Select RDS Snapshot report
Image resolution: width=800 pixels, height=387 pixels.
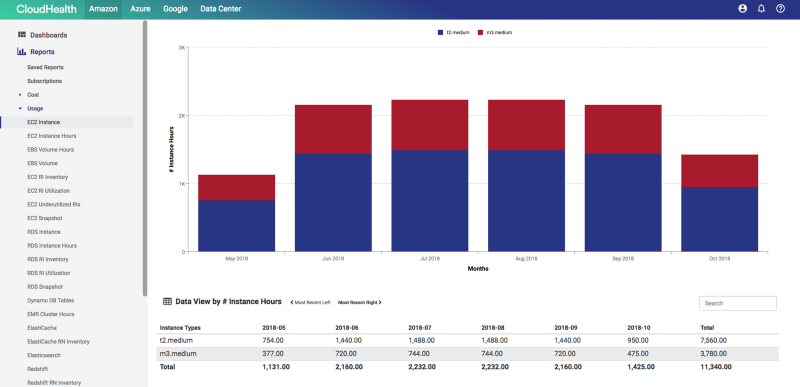45,287
